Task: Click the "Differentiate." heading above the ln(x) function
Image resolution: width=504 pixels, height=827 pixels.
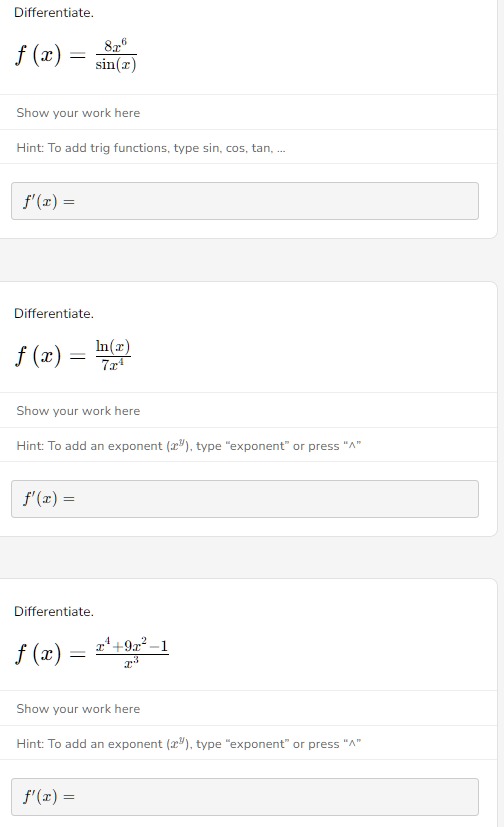Action: (x=54, y=313)
